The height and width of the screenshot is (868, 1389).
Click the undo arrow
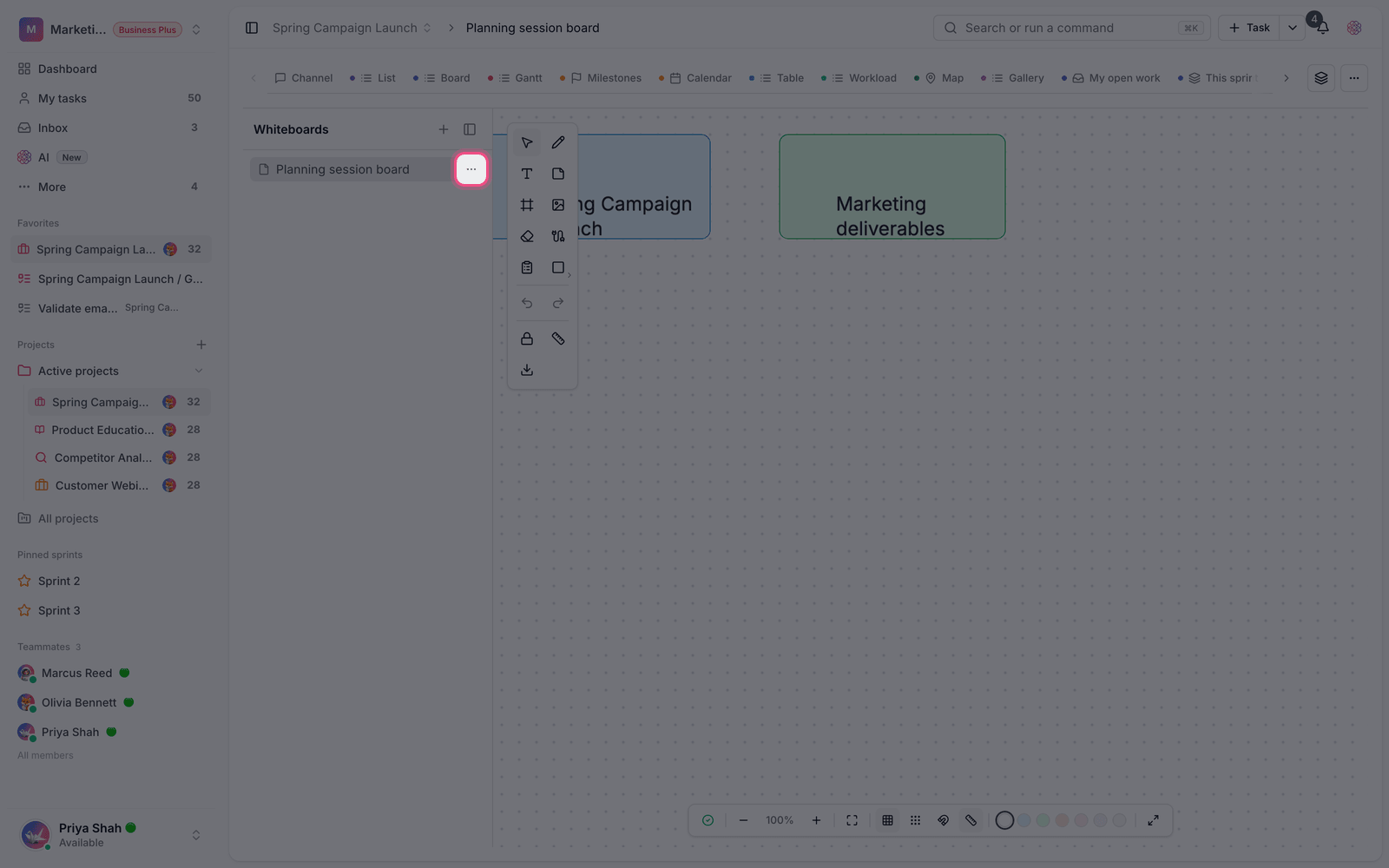(527, 303)
